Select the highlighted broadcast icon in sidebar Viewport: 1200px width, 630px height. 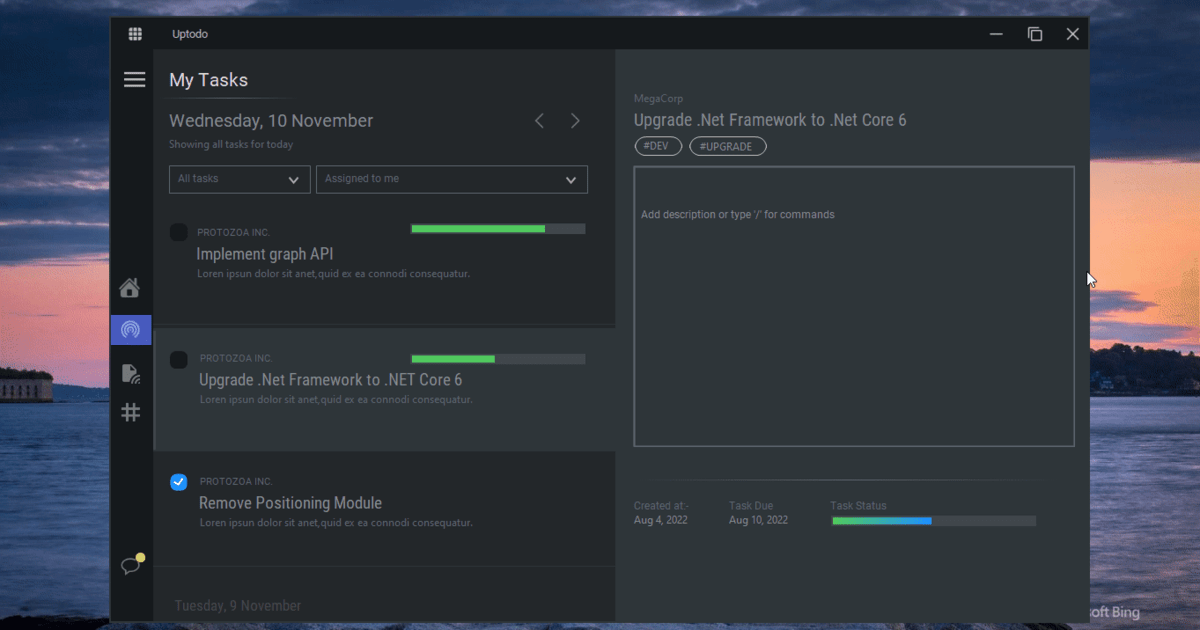tap(130, 330)
